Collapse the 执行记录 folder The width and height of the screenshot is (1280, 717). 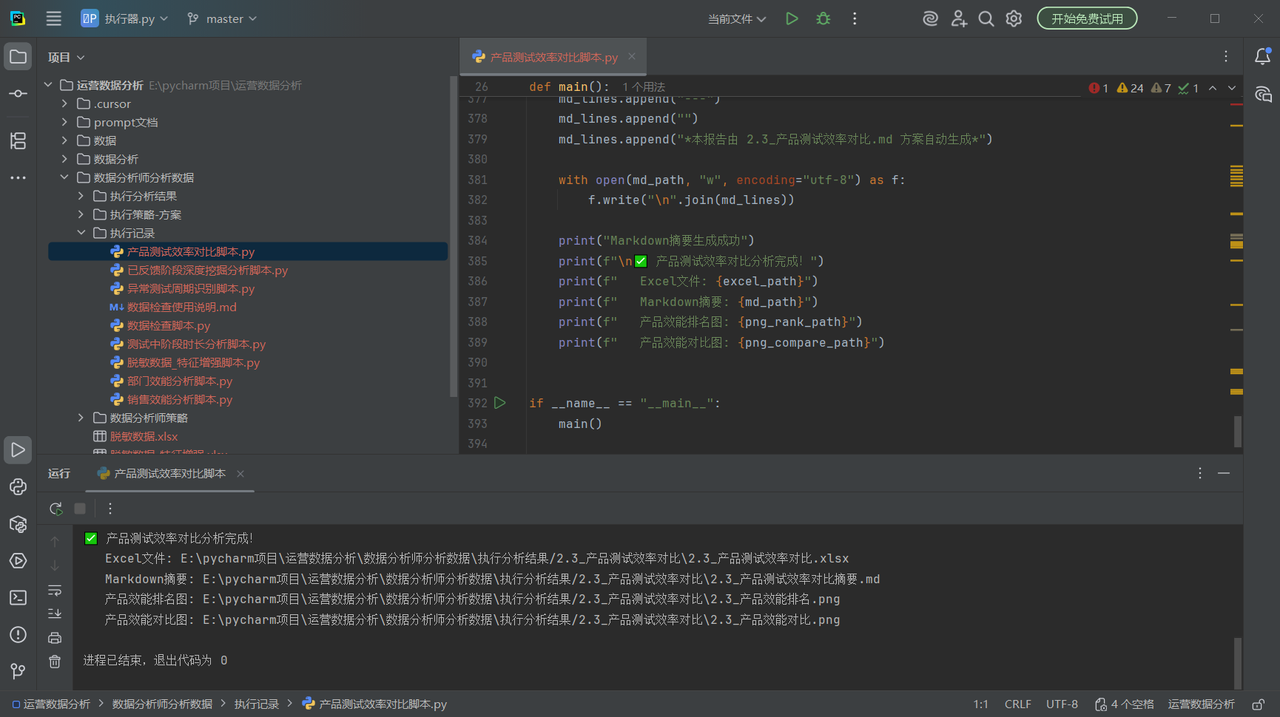[82, 233]
